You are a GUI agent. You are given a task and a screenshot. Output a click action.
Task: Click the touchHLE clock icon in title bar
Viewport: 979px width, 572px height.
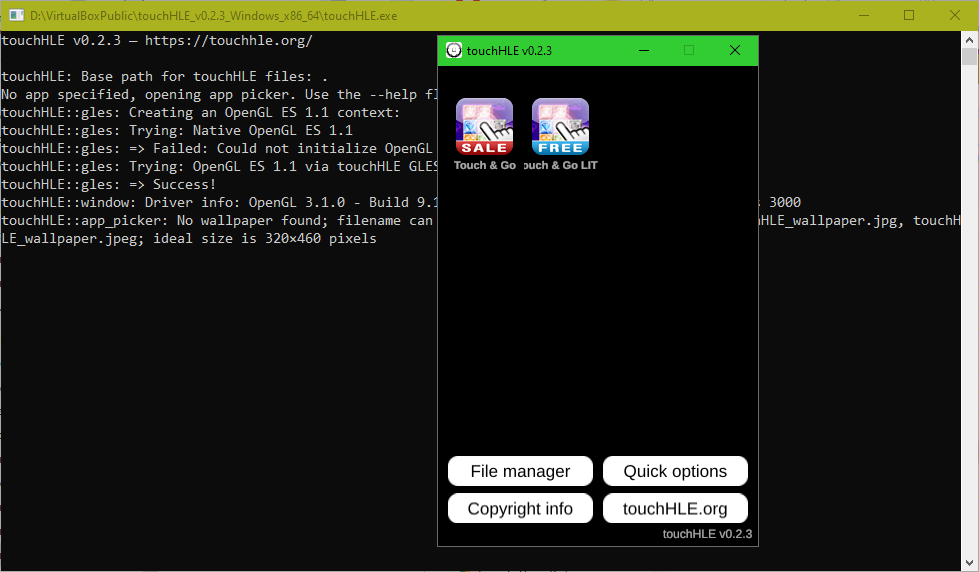(454, 51)
